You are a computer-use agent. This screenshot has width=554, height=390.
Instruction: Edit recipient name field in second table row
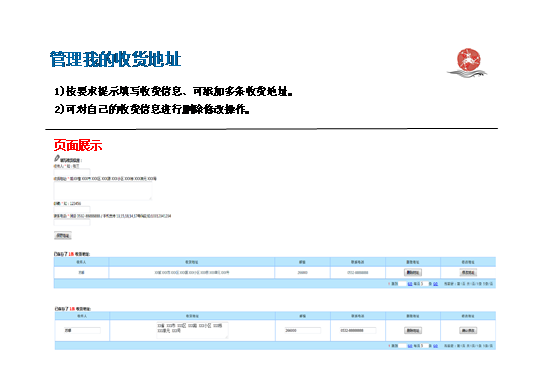[x=82, y=330]
